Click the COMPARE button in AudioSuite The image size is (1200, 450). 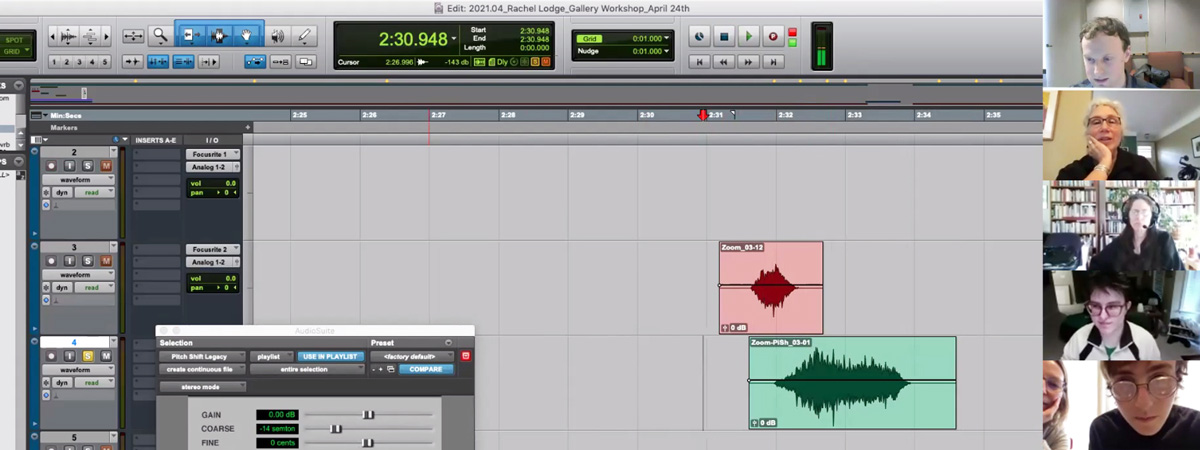click(x=425, y=369)
